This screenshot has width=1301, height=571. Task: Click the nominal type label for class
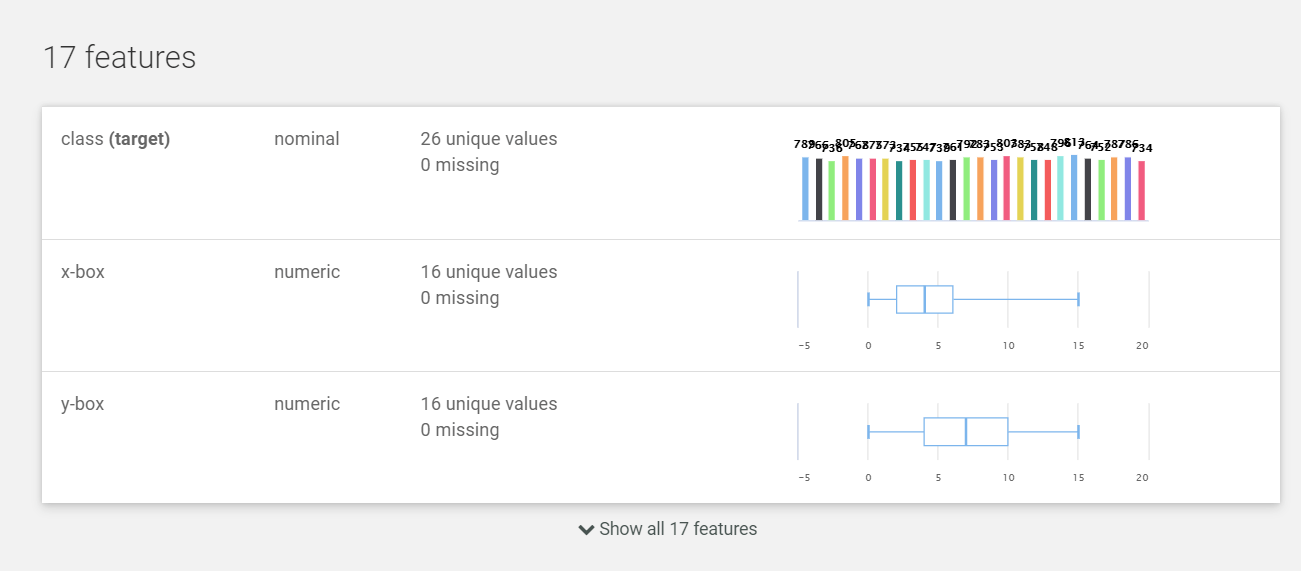(x=307, y=139)
